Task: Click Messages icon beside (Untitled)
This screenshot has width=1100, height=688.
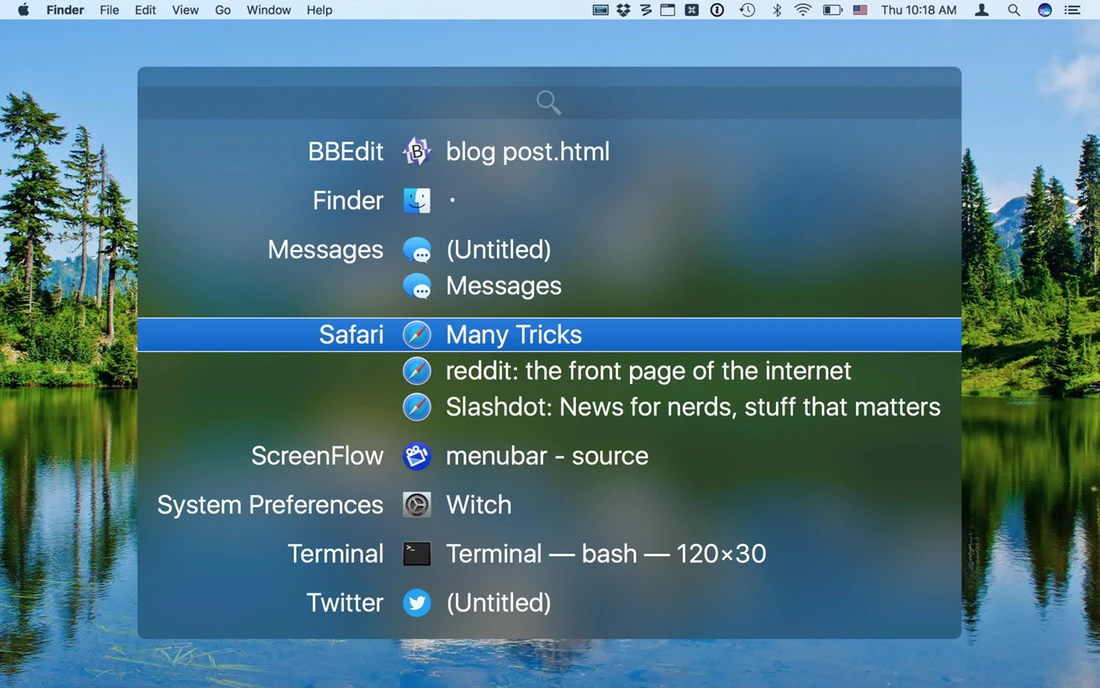Action: point(417,250)
